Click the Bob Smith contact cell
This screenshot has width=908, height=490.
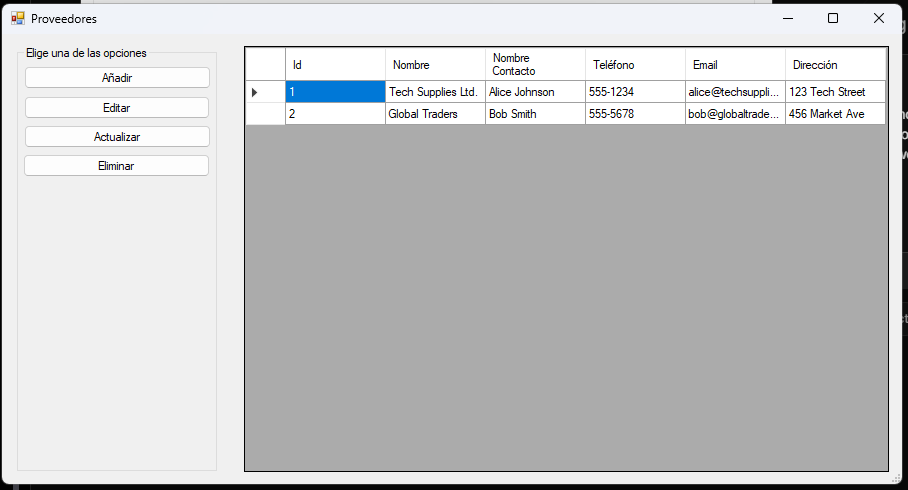pyautogui.click(x=535, y=114)
